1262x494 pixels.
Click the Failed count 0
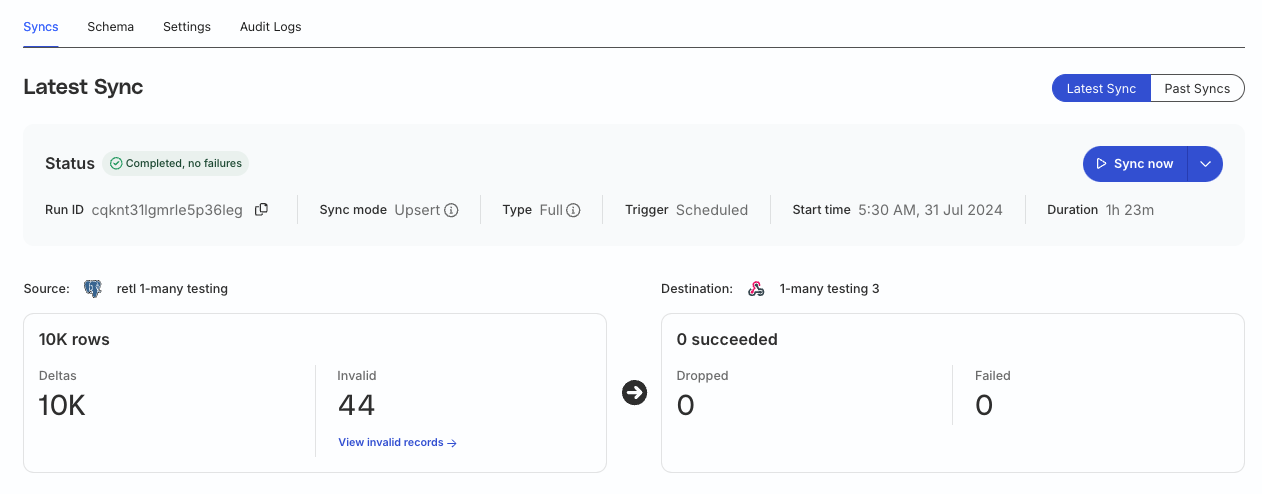(x=984, y=405)
